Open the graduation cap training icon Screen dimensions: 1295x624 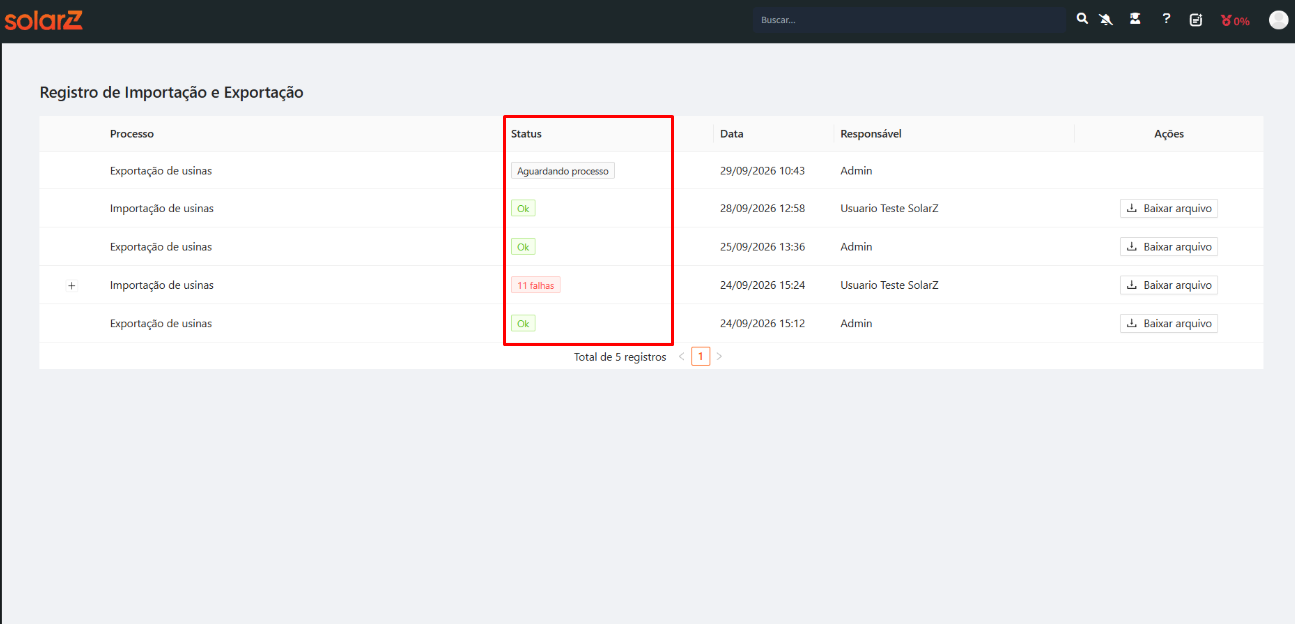pos(1135,19)
